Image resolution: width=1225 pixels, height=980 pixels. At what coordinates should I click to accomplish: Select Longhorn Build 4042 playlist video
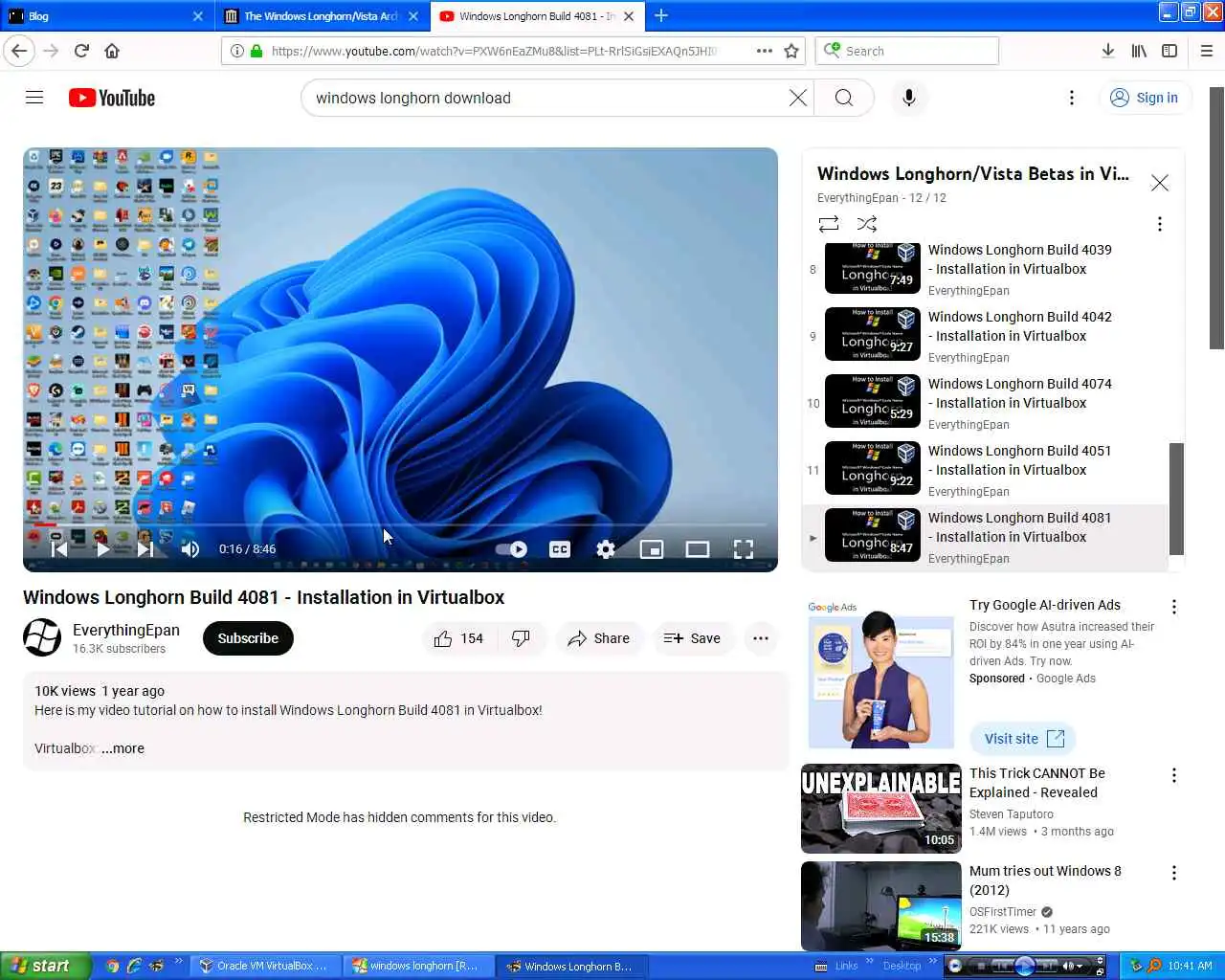986,337
